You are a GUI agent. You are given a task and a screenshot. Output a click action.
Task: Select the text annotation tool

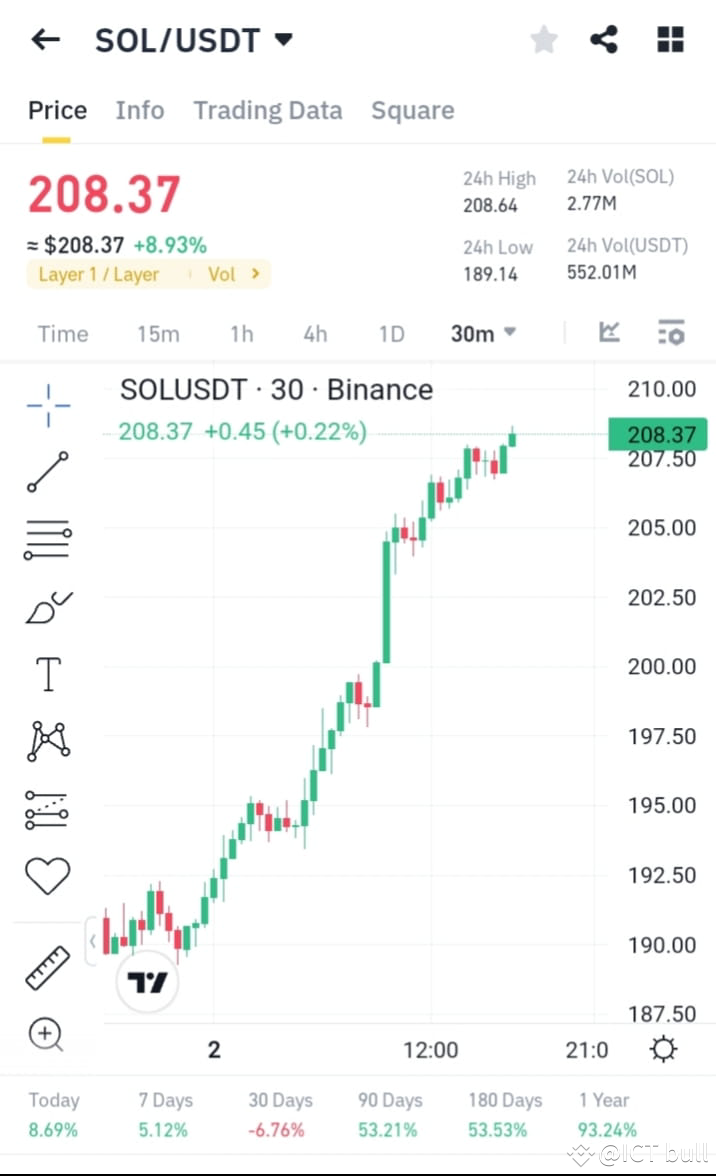click(x=47, y=673)
